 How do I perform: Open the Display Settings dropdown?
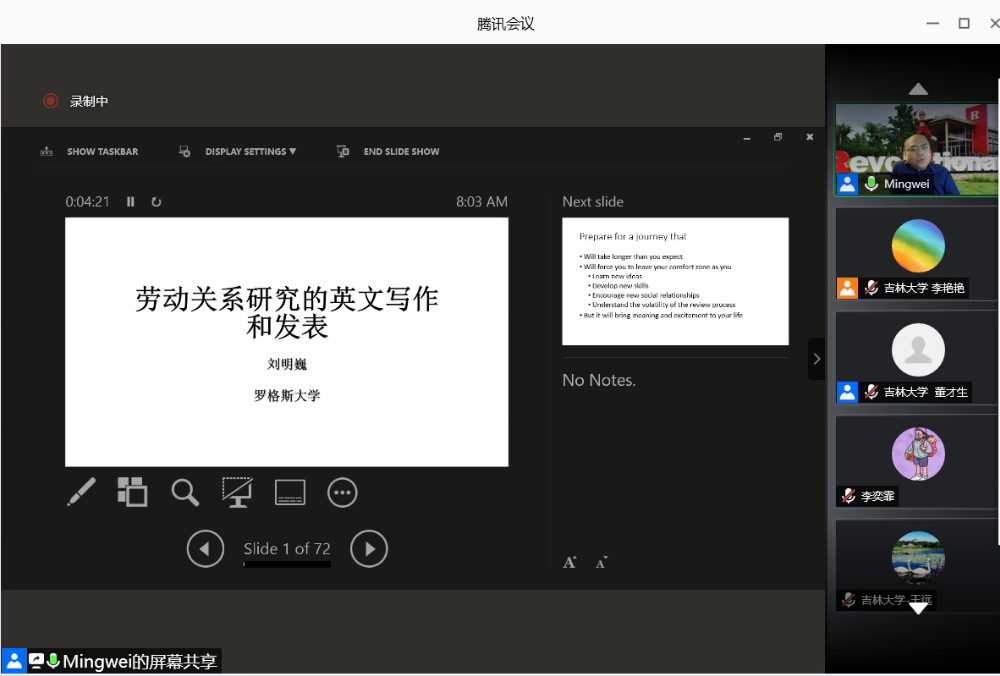(250, 152)
